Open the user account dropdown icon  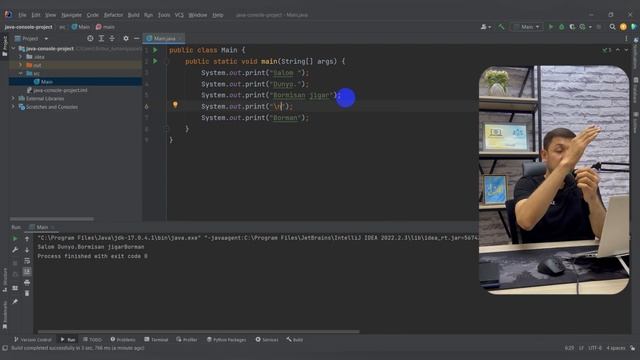click(485, 27)
